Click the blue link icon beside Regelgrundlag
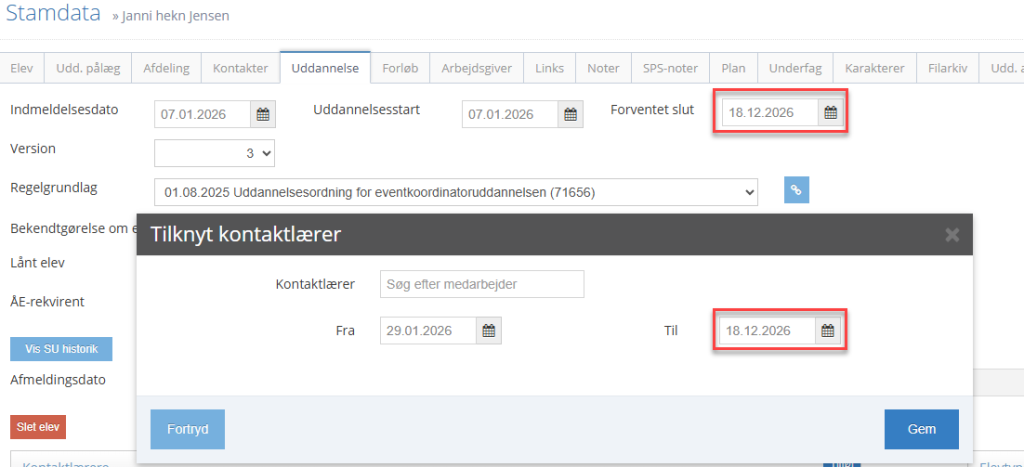This screenshot has height=467, width=1024. pyautogui.click(x=796, y=189)
